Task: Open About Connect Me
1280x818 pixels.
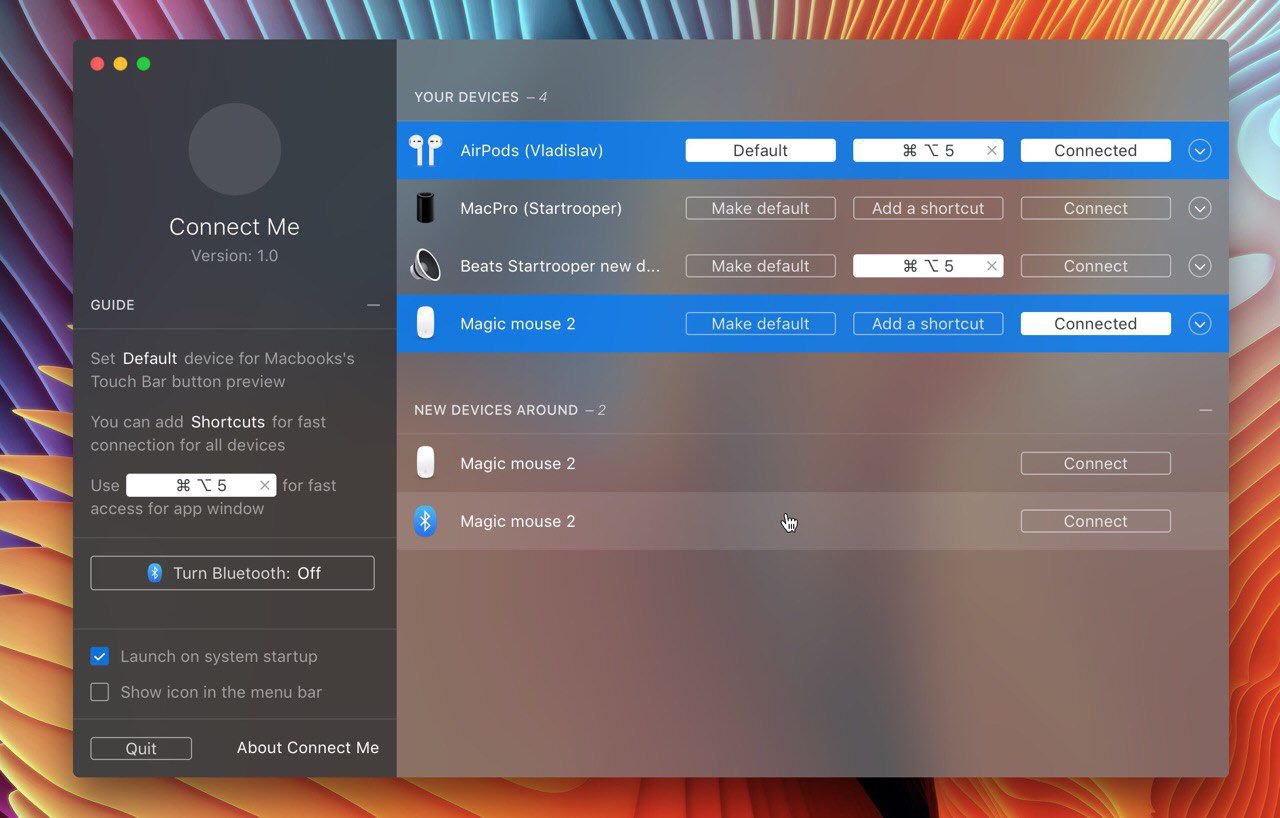Action: [308, 748]
